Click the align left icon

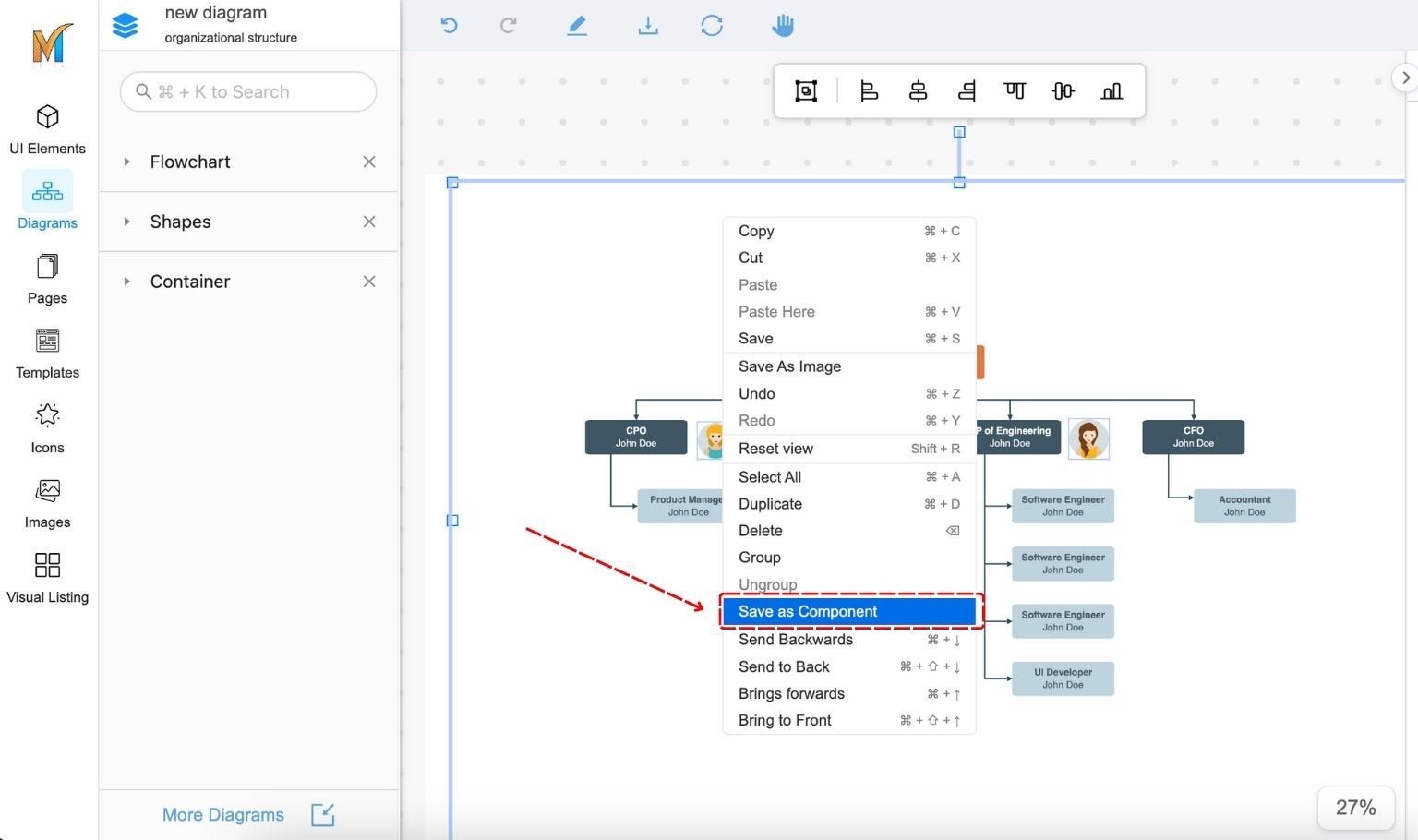point(869,91)
